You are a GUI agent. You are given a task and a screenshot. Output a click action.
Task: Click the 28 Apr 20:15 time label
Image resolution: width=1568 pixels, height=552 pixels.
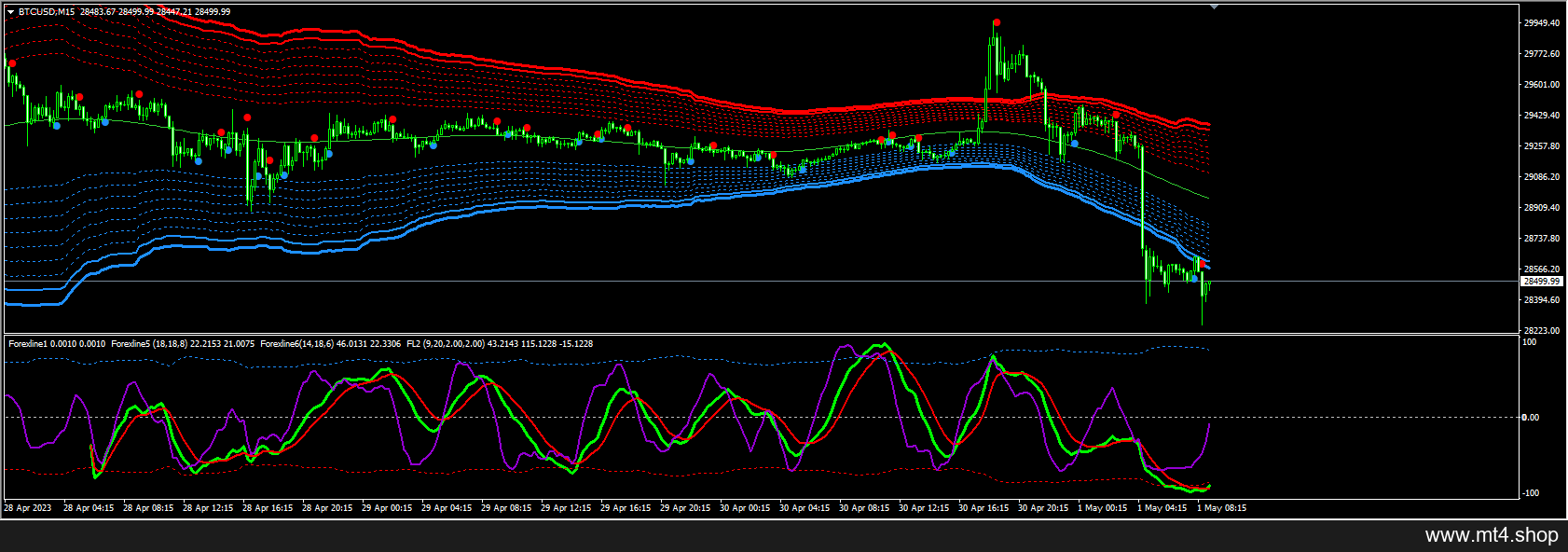click(327, 508)
